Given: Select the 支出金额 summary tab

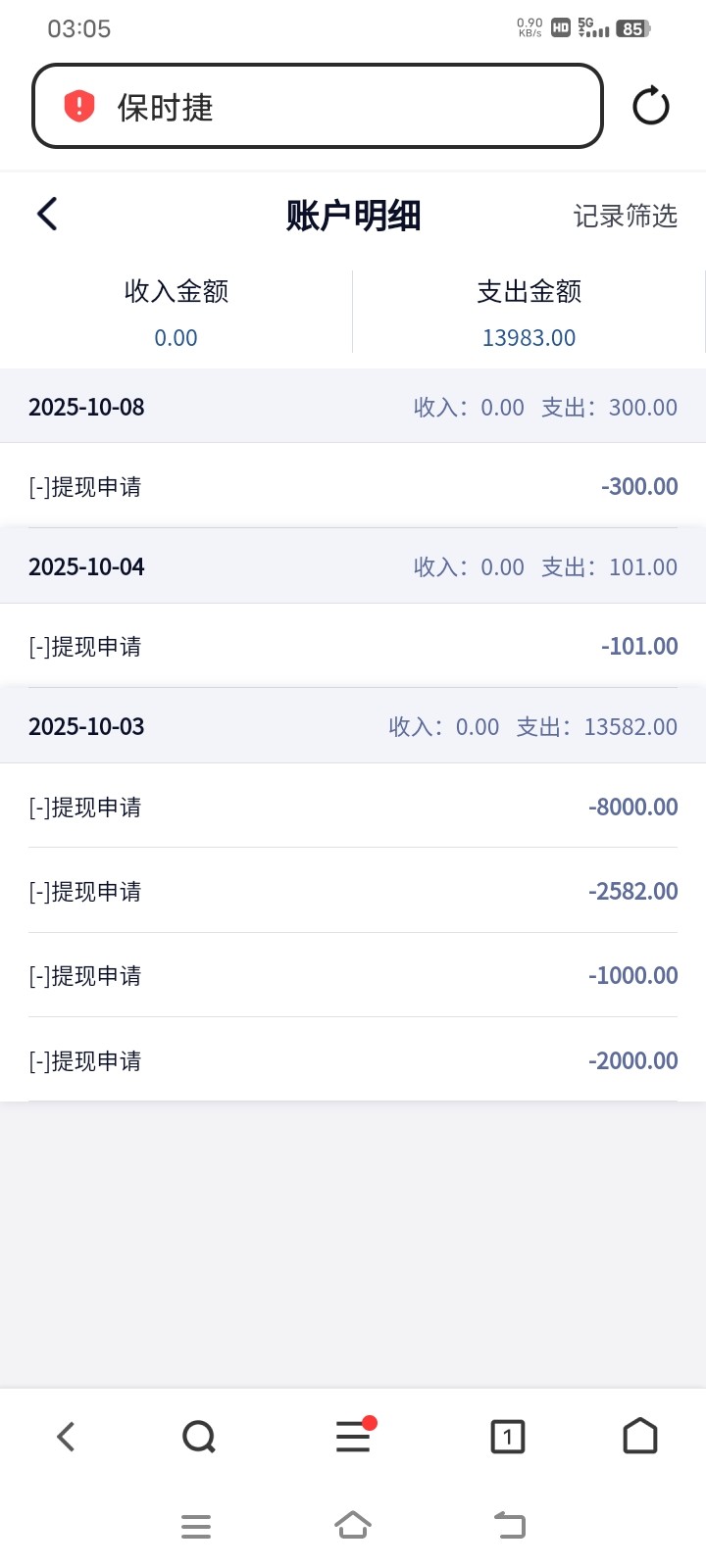Looking at the screenshot, I should coord(529,312).
